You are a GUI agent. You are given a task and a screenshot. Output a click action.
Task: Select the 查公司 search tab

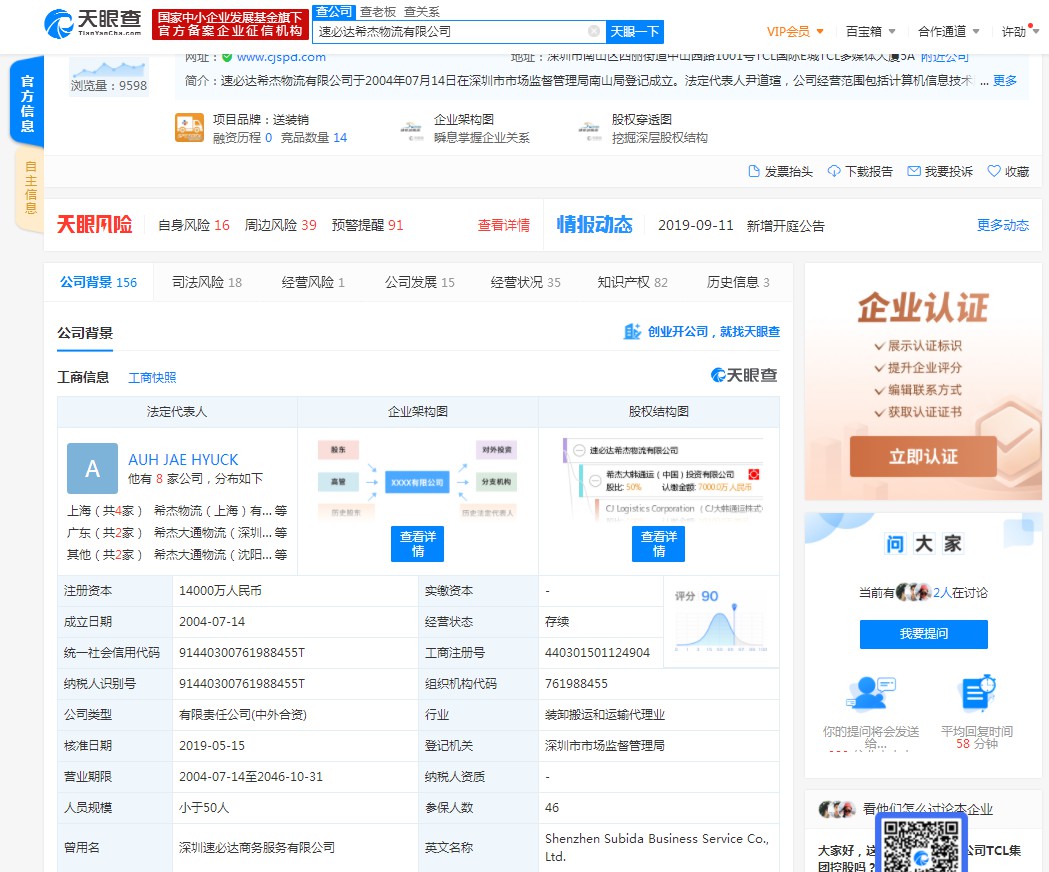pyautogui.click(x=334, y=11)
